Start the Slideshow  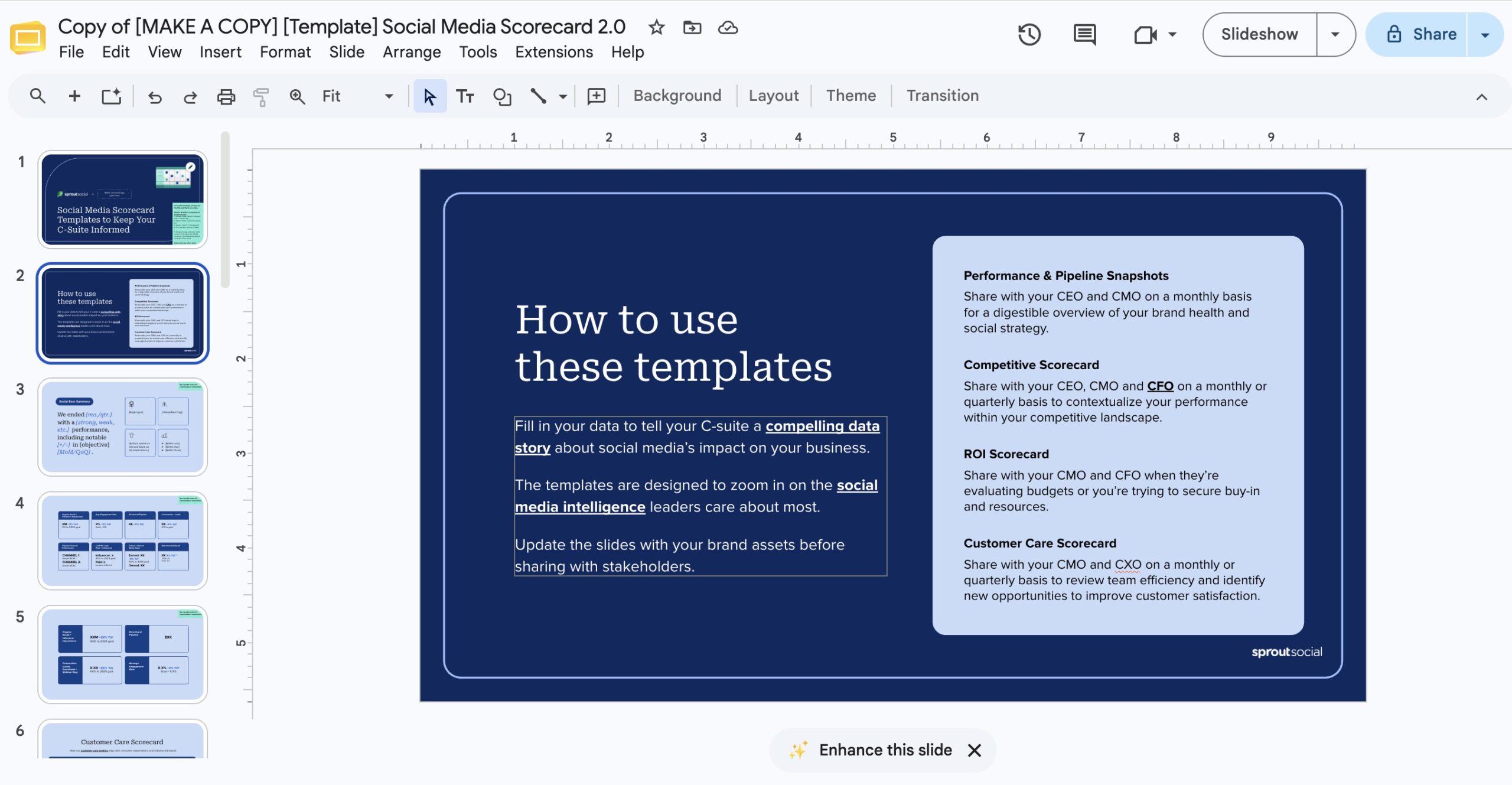click(1259, 34)
